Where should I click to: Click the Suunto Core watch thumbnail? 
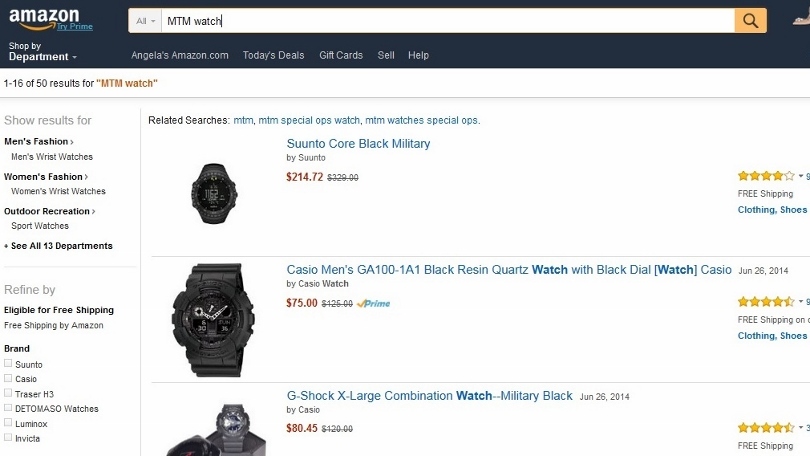213,191
